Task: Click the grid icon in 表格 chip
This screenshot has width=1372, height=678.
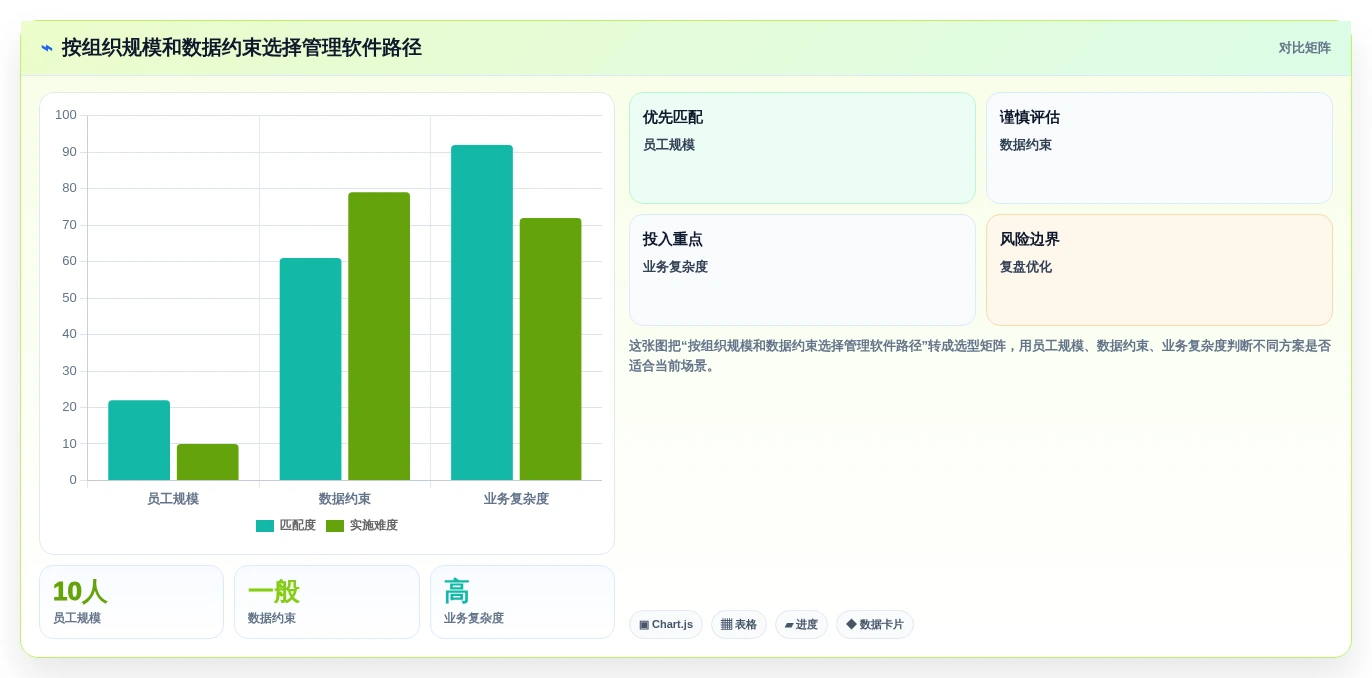Action: pyautogui.click(x=726, y=625)
